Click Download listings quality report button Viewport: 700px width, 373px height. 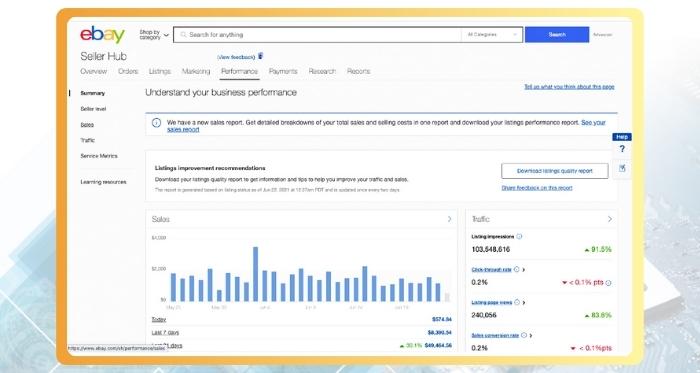pos(554,171)
